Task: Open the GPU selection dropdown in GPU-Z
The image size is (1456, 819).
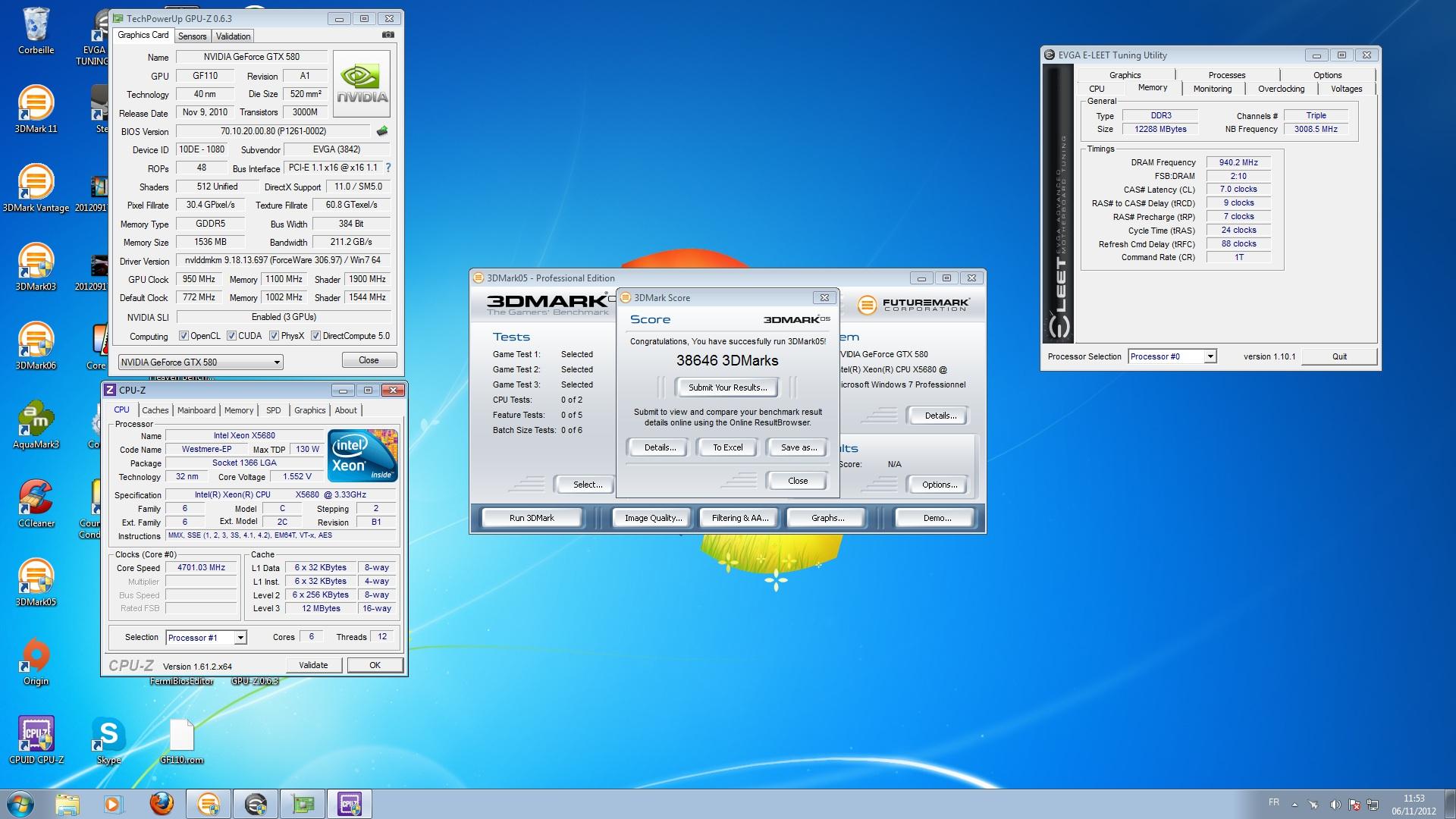Action: click(201, 362)
